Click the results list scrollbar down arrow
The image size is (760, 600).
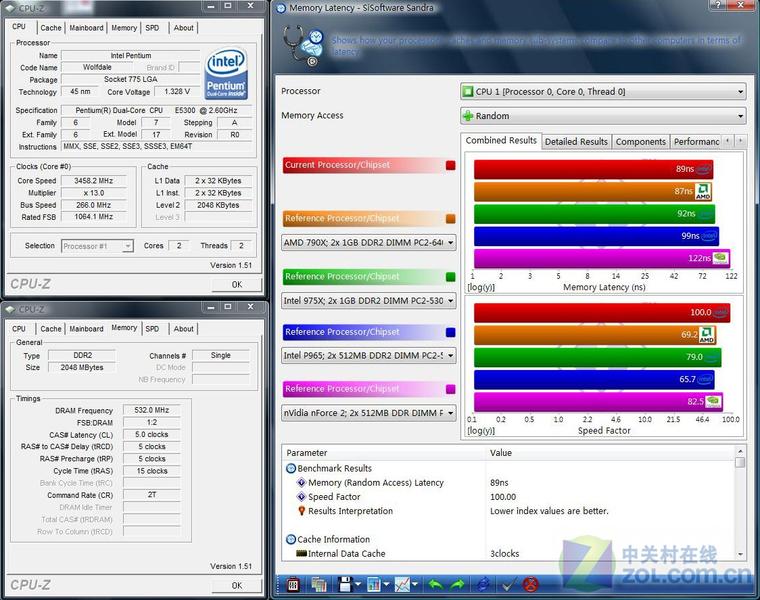[740, 554]
